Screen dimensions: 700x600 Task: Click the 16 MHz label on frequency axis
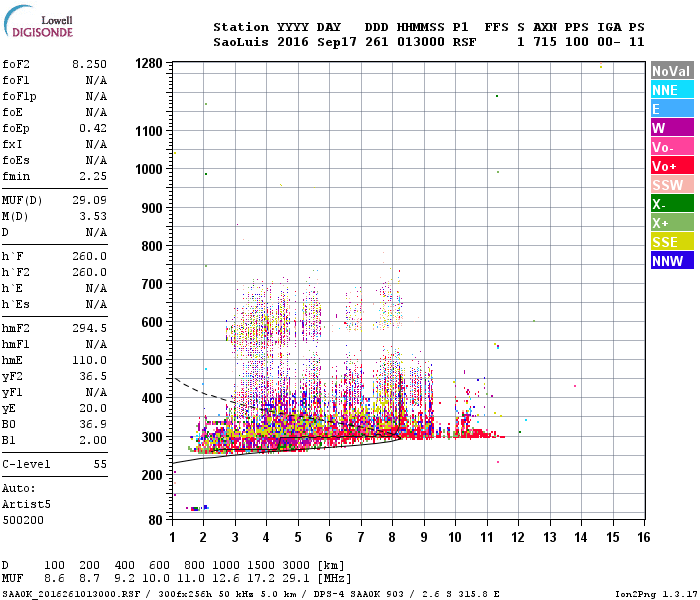pyautogui.click(x=643, y=537)
